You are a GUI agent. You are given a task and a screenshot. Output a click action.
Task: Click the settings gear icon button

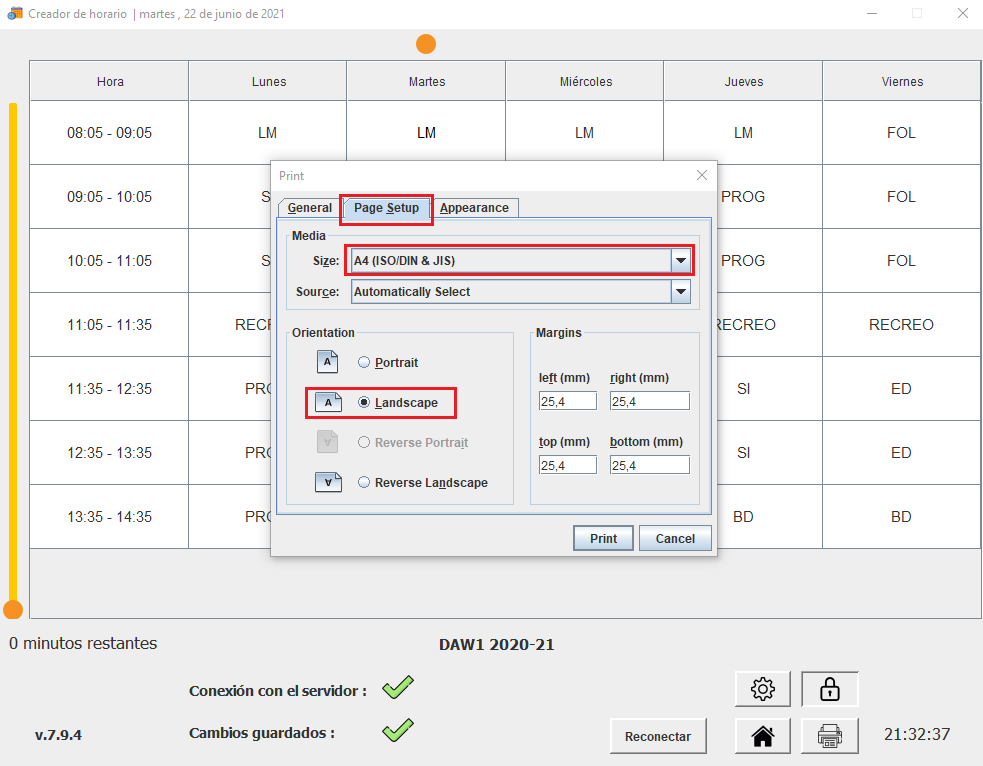point(762,688)
